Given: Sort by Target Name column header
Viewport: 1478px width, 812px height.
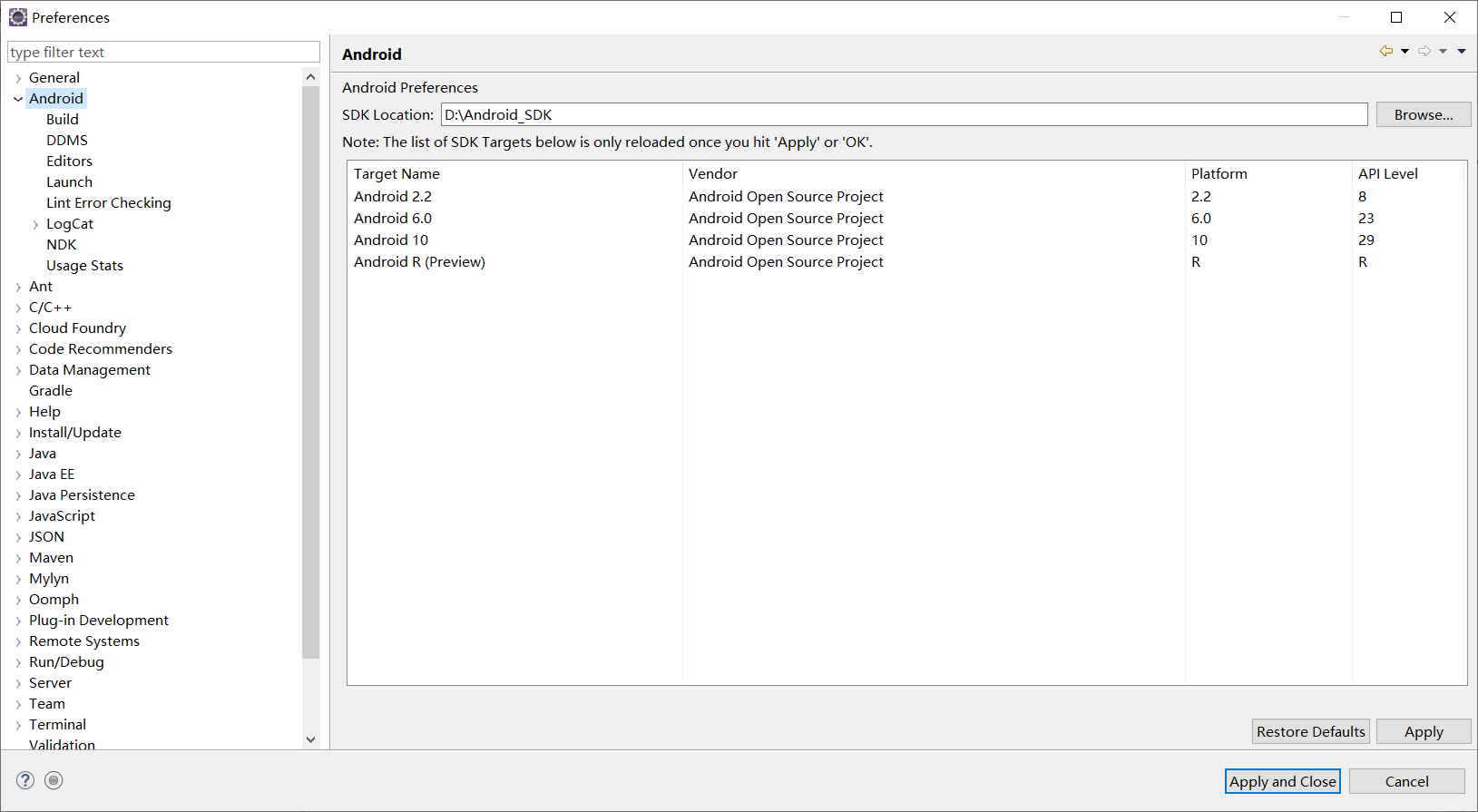Looking at the screenshot, I should pos(514,173).
